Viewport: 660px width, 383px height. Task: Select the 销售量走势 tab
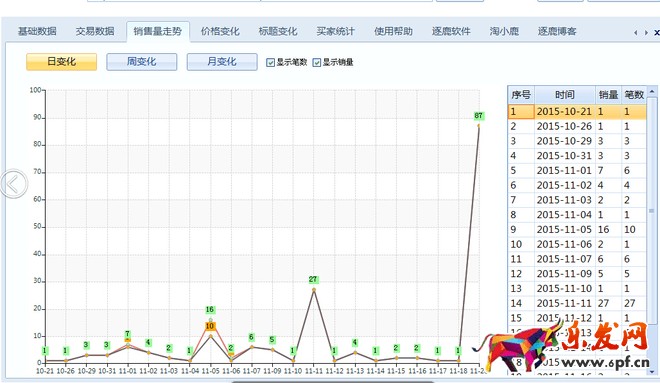(x=157, y=31)
